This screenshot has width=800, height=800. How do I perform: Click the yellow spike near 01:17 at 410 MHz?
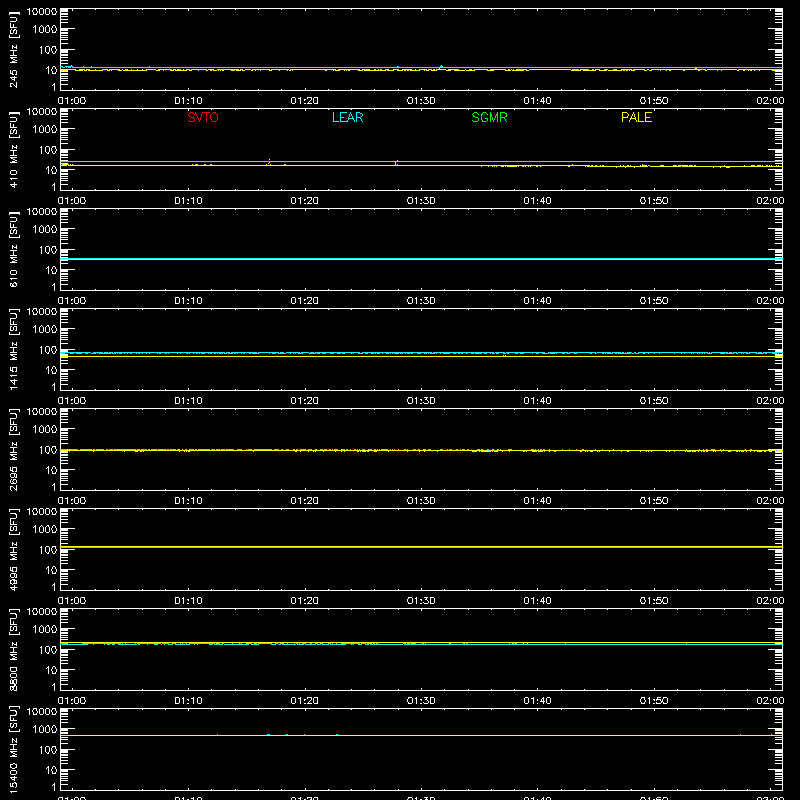(x=269, y=162)
